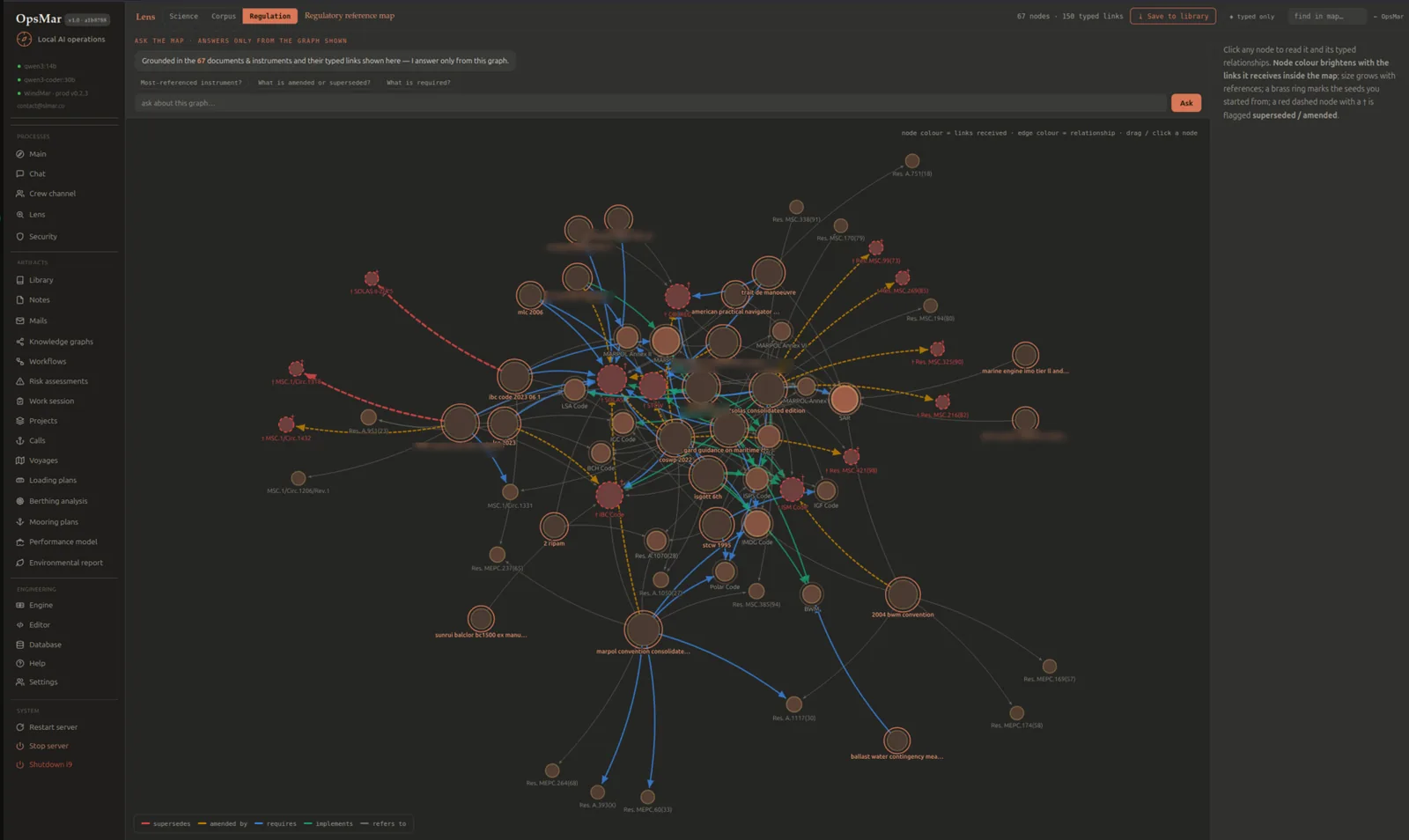Select the mlc 2006 node

point(530,295)
